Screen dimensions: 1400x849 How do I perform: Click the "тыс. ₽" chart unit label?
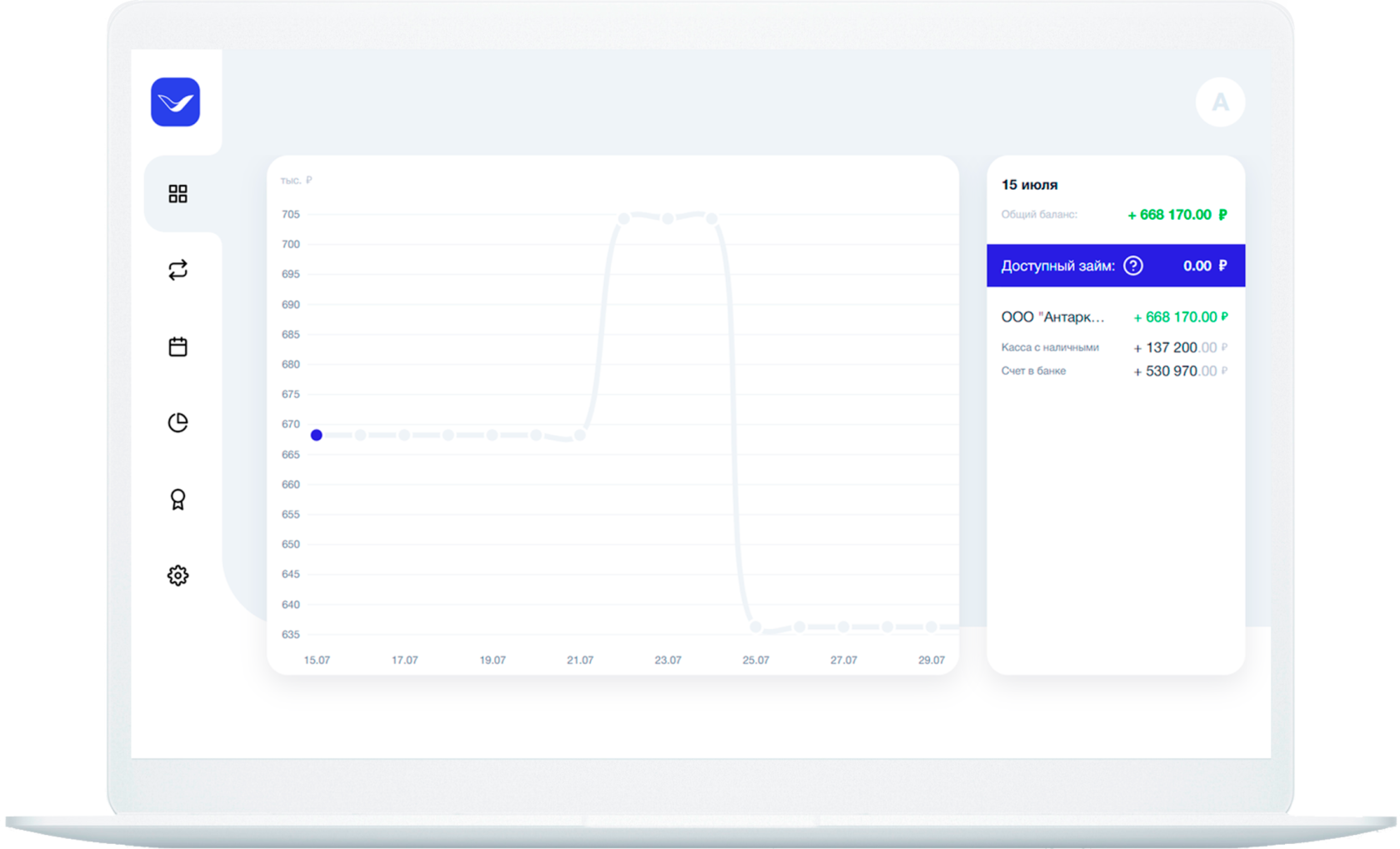[296, 180]
